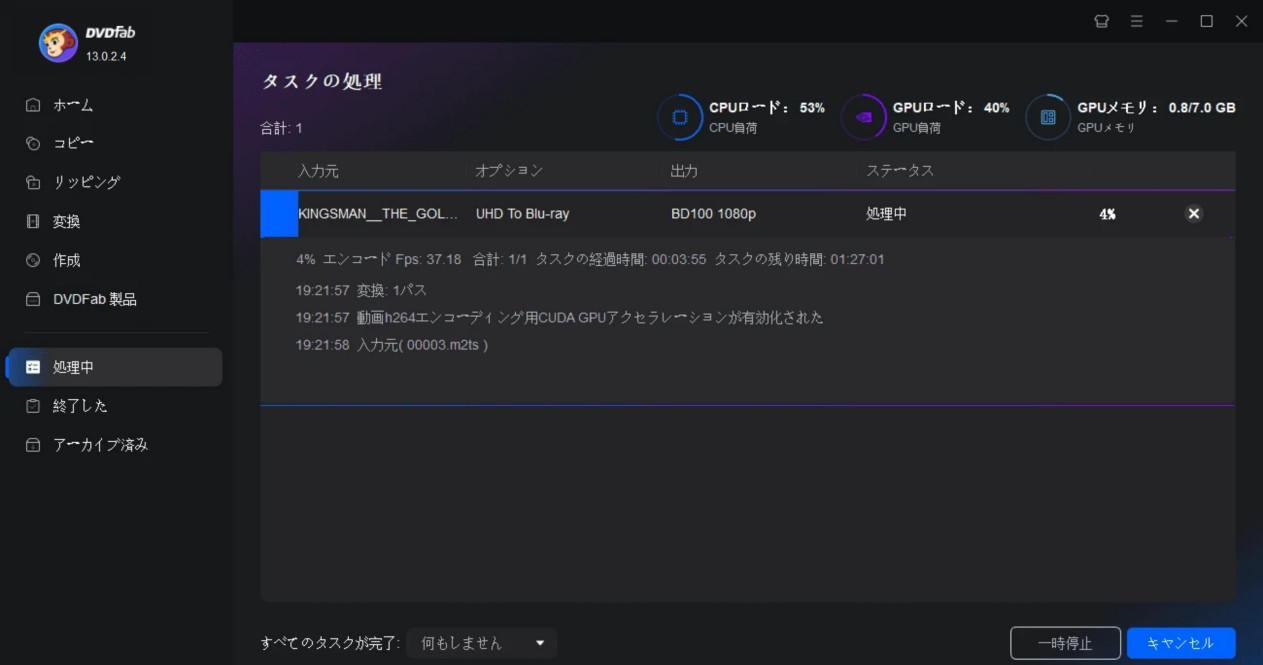Click the 19:21:57 変換: 1パス log line
This screenshot has height=665, width=1263.
(x=361, y=290)
